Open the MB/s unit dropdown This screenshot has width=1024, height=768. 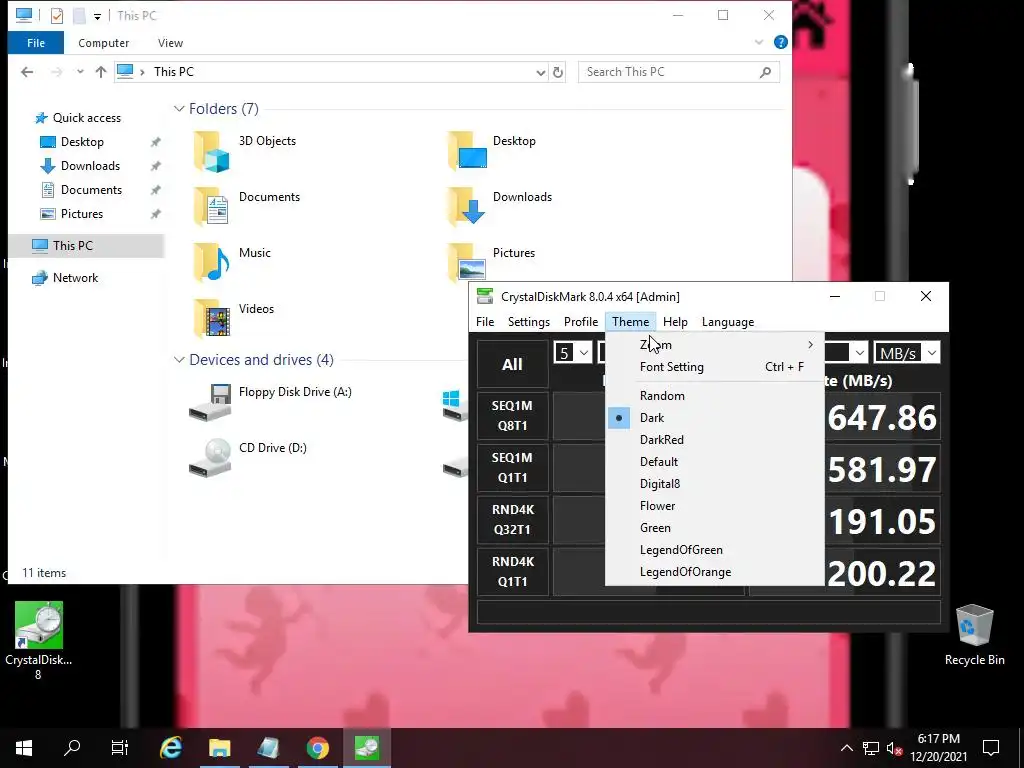tap(906, 353)
